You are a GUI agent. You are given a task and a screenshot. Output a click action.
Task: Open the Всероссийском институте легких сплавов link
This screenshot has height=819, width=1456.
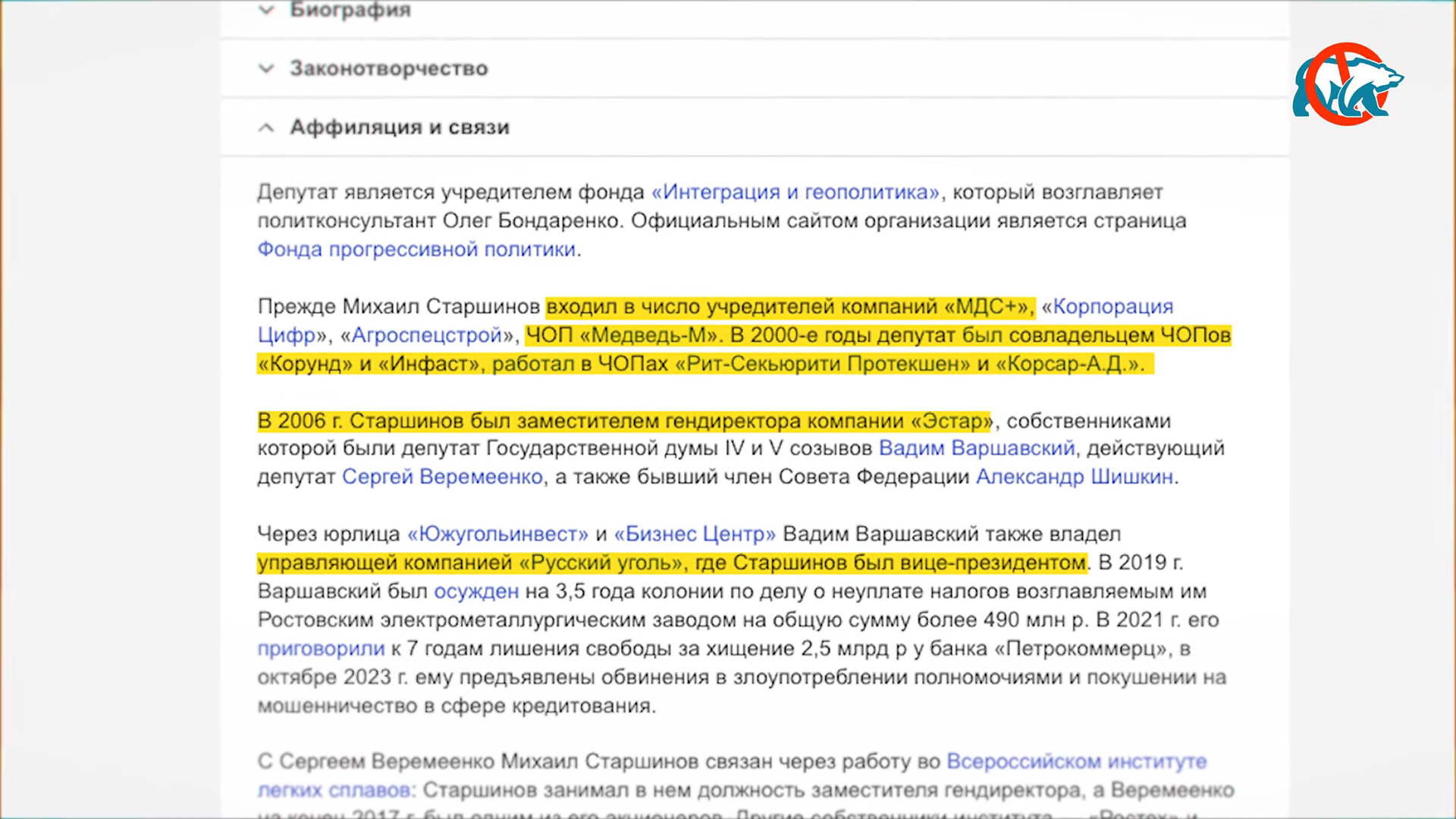pyautogui.click(x=1077, y=761)
